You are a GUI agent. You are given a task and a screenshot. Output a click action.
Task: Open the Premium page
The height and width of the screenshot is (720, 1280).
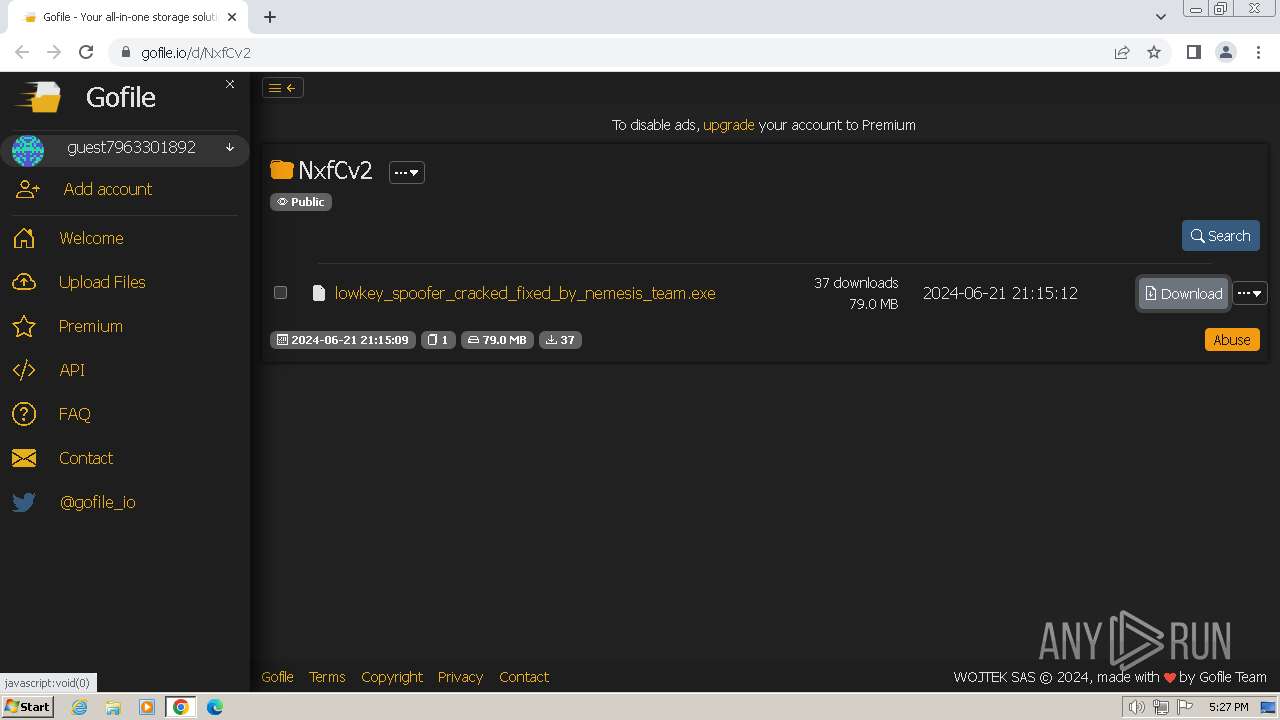click(91, 326)
